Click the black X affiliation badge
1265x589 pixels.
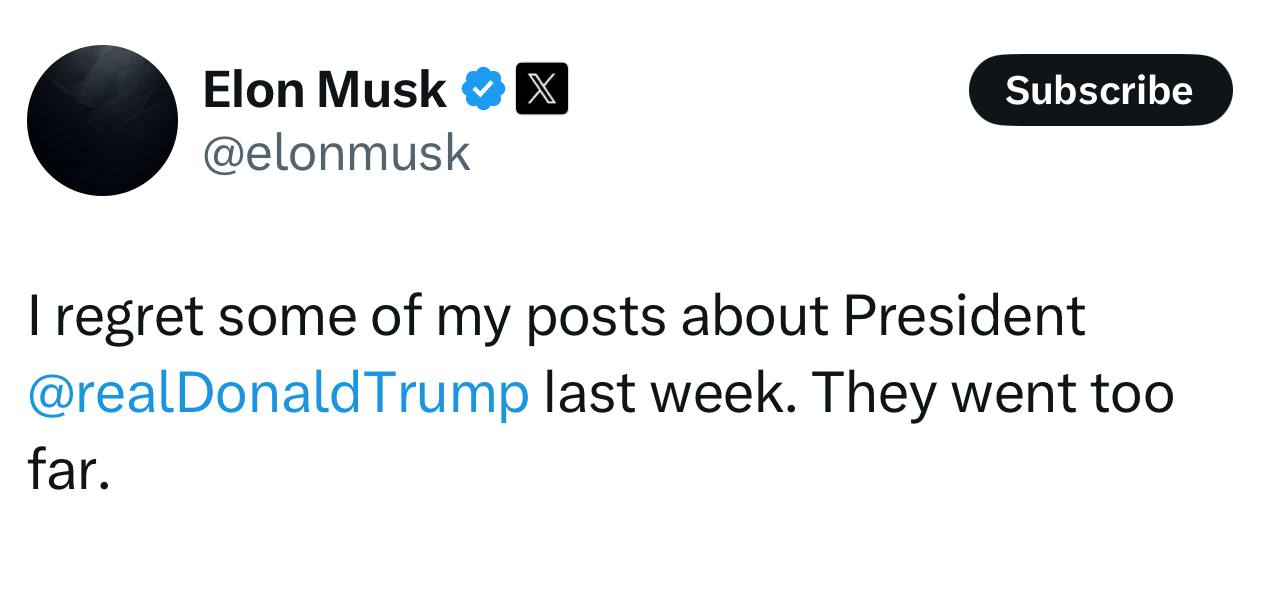click(541, 89)
